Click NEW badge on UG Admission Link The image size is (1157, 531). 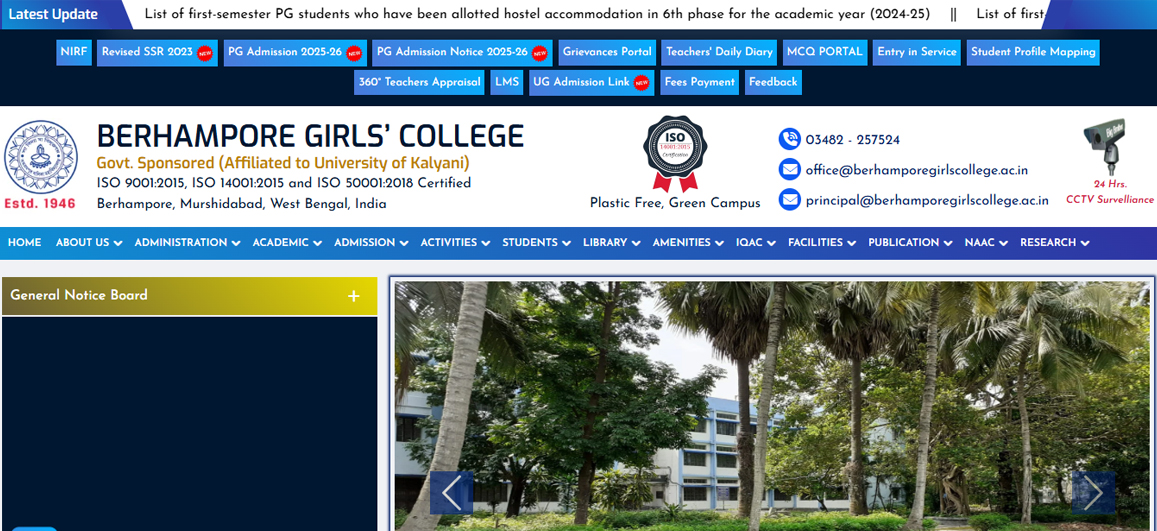[641, 83]
